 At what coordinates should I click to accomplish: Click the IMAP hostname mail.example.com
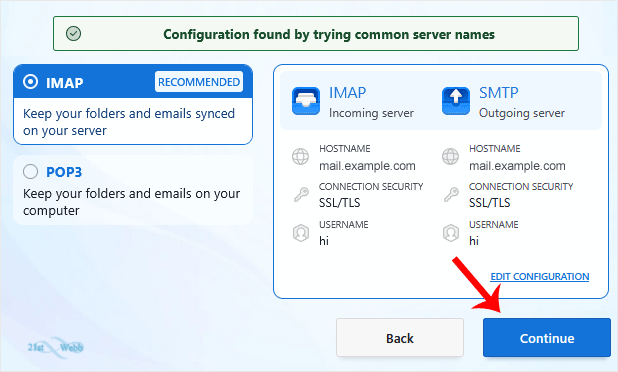pyautogui.click(x=367, y=166)
